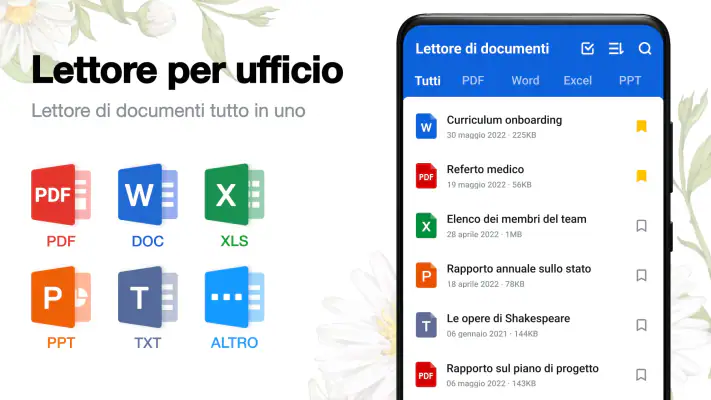Viewport: 711px width, 400px height.
Task: Remove bookmark from Referto medico
Action: 641,176
